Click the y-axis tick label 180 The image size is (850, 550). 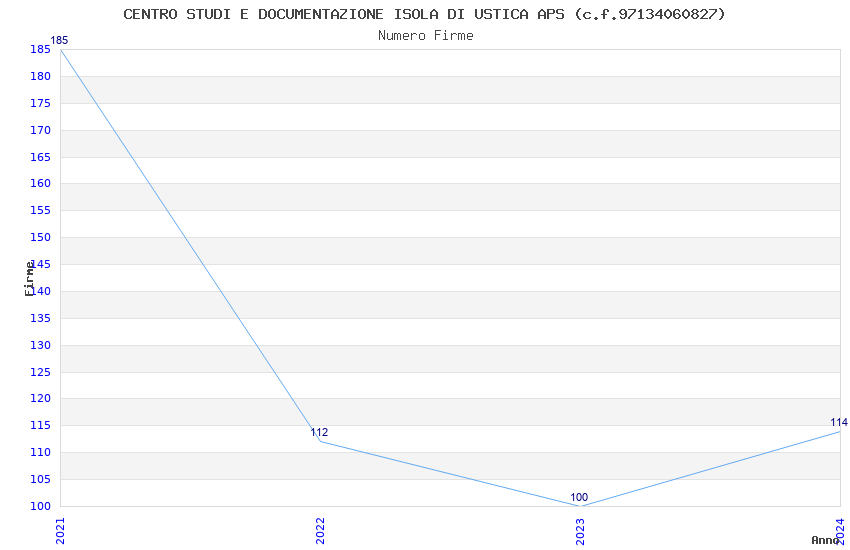pos(40,76)
